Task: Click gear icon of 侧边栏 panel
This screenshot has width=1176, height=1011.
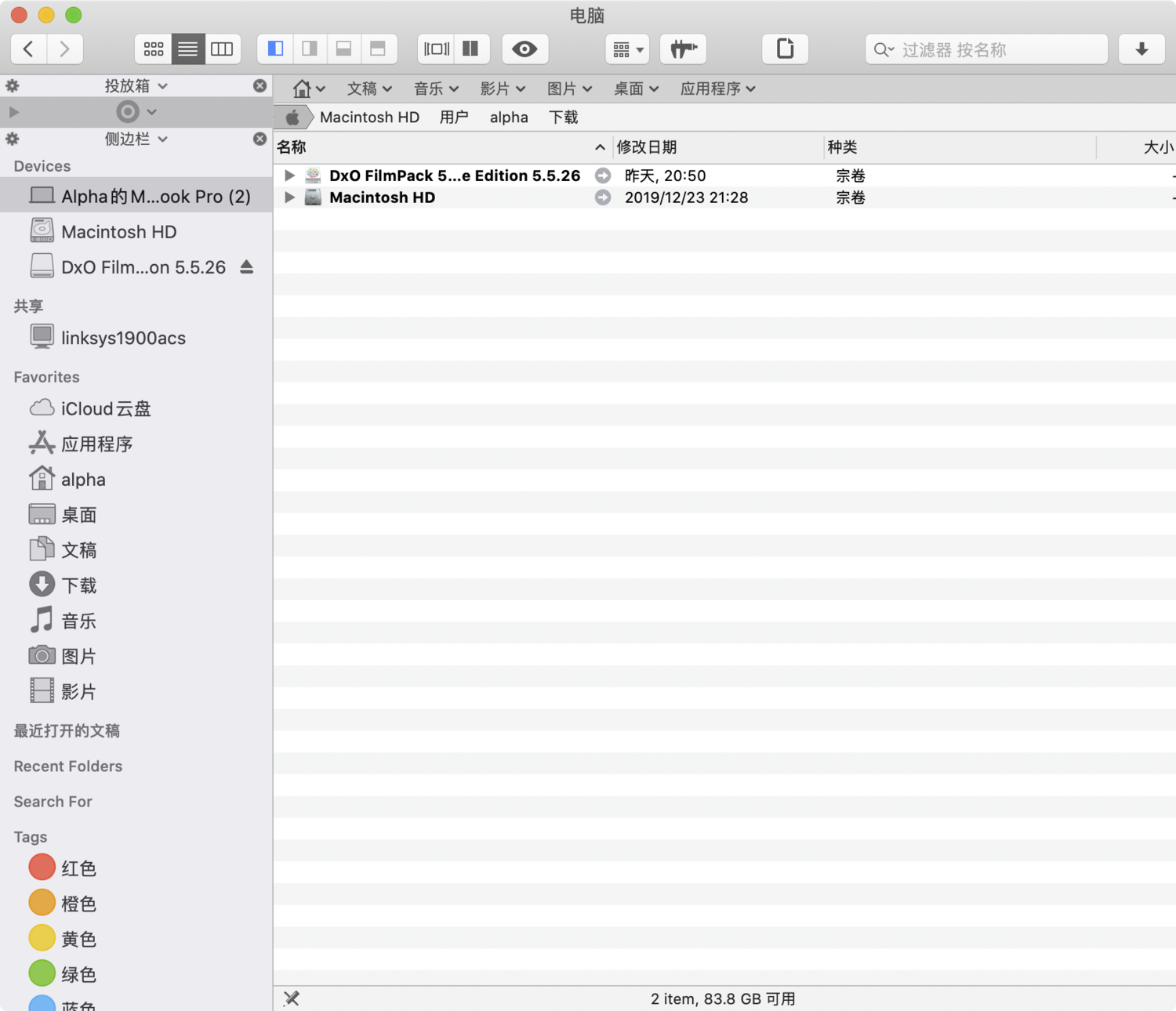Action: pos(13,139)
